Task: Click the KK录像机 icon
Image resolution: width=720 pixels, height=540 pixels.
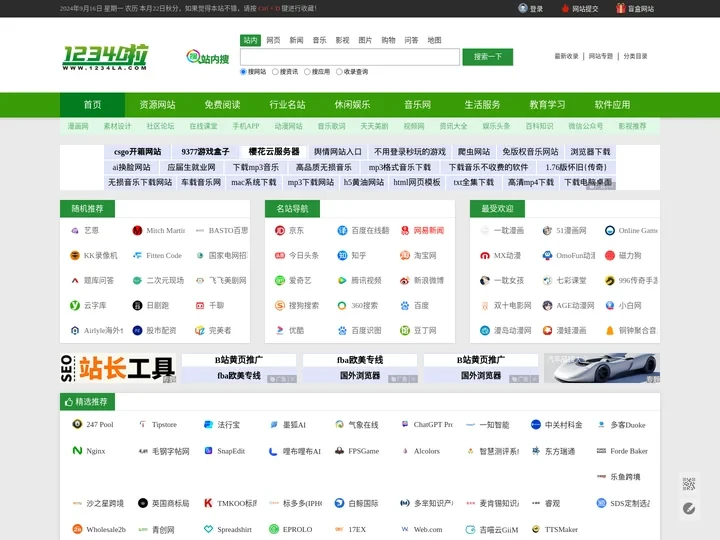Action: 75,255
